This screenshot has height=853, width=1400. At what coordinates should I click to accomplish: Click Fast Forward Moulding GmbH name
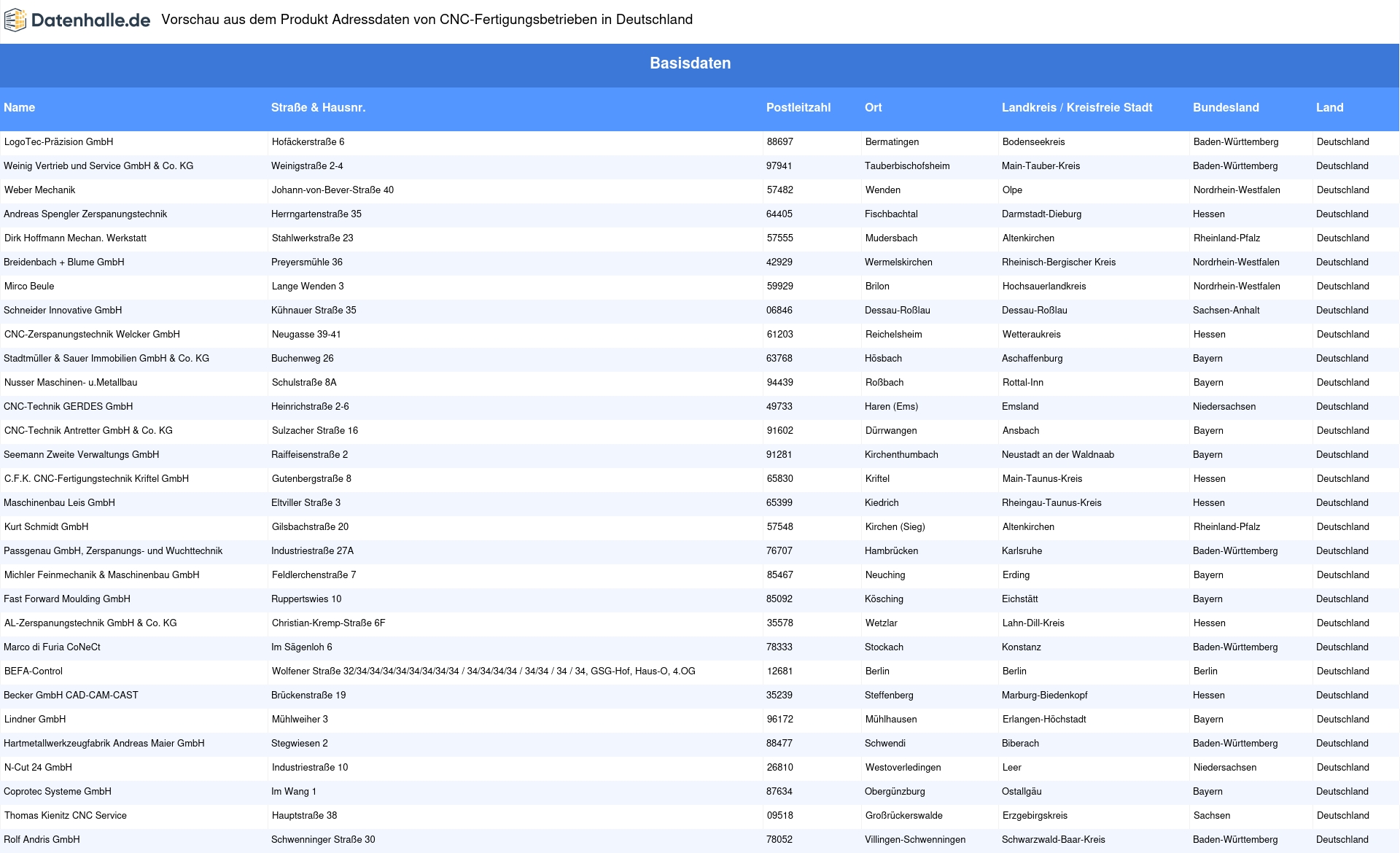[x=67, y=599]
